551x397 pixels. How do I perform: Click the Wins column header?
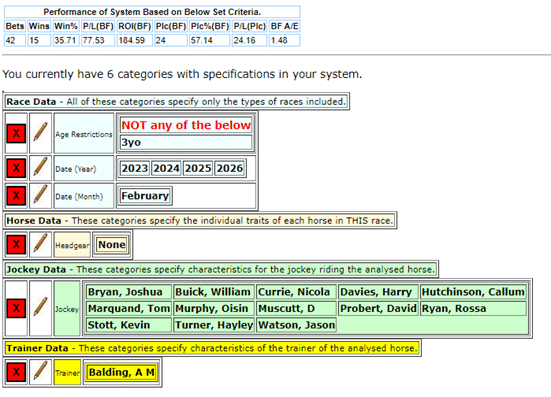click(x=39, y=26)
